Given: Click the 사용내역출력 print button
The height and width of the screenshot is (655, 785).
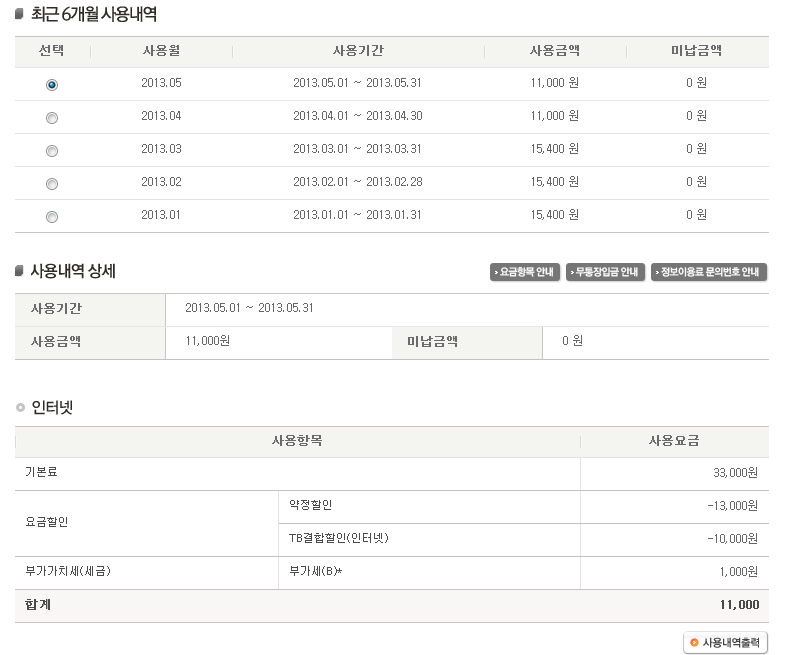Looking at the screenshot, I should (x=725, y=642).
